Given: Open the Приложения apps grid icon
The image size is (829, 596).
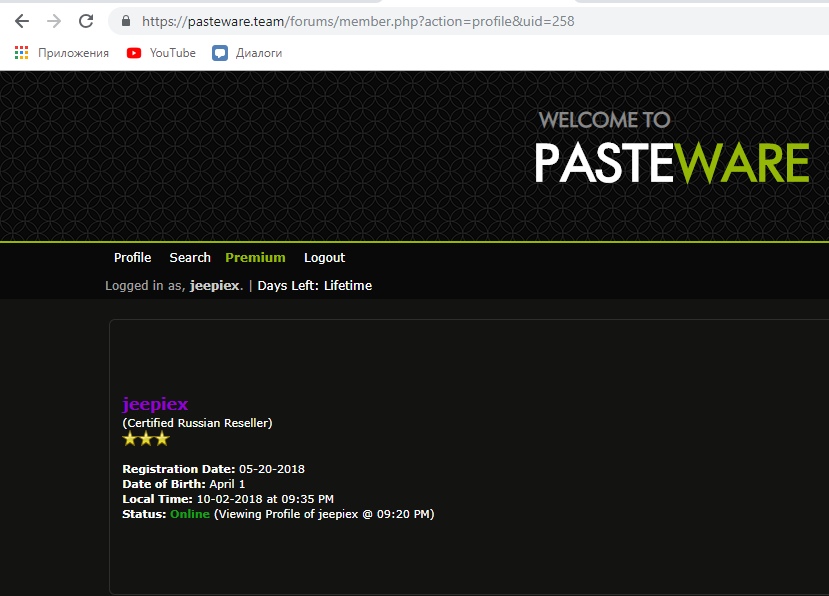Looking at the screenshot, I should 21,53.
